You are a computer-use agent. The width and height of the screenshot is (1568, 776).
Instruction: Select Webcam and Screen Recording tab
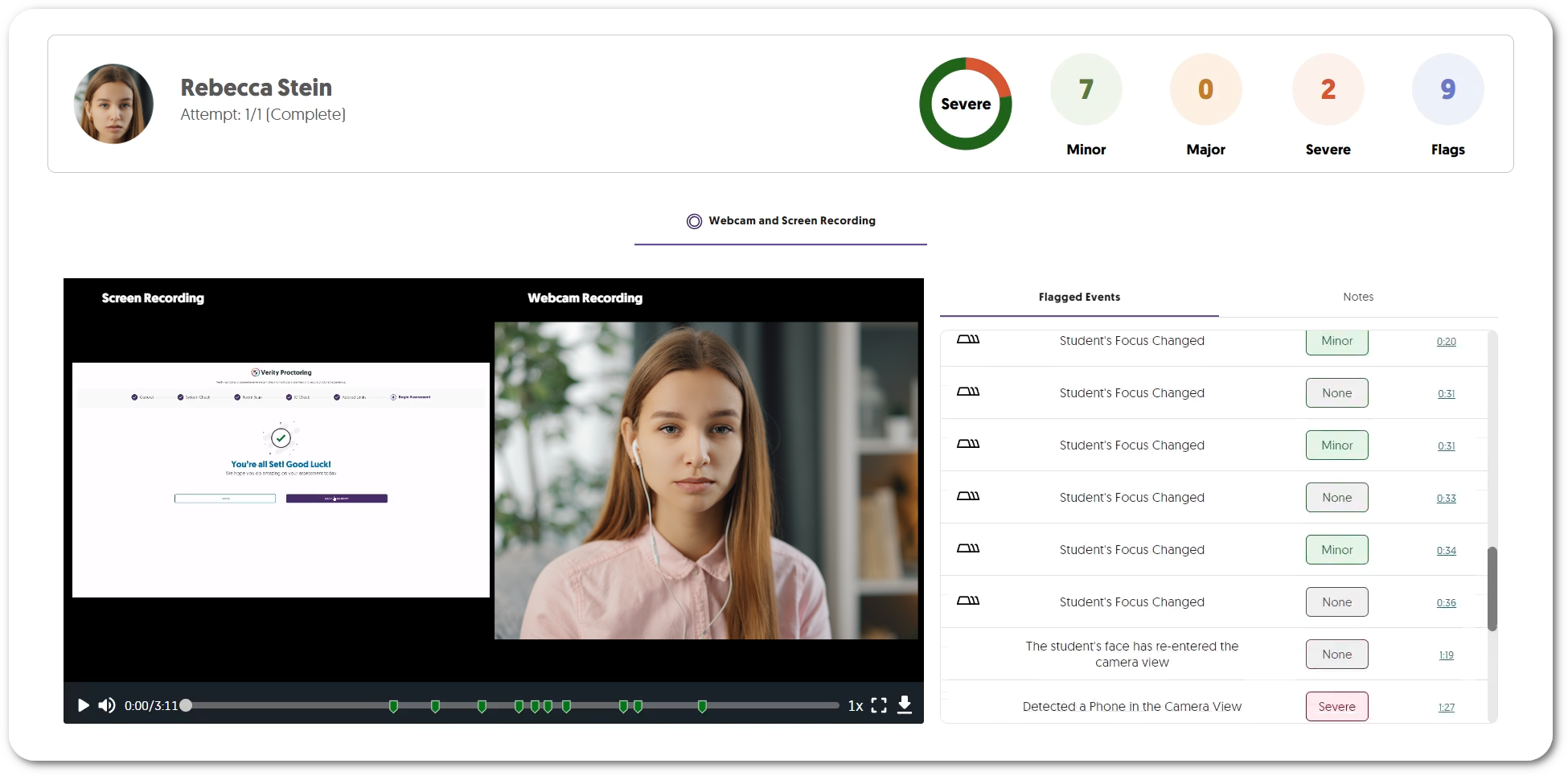click(x=781, y=220)
